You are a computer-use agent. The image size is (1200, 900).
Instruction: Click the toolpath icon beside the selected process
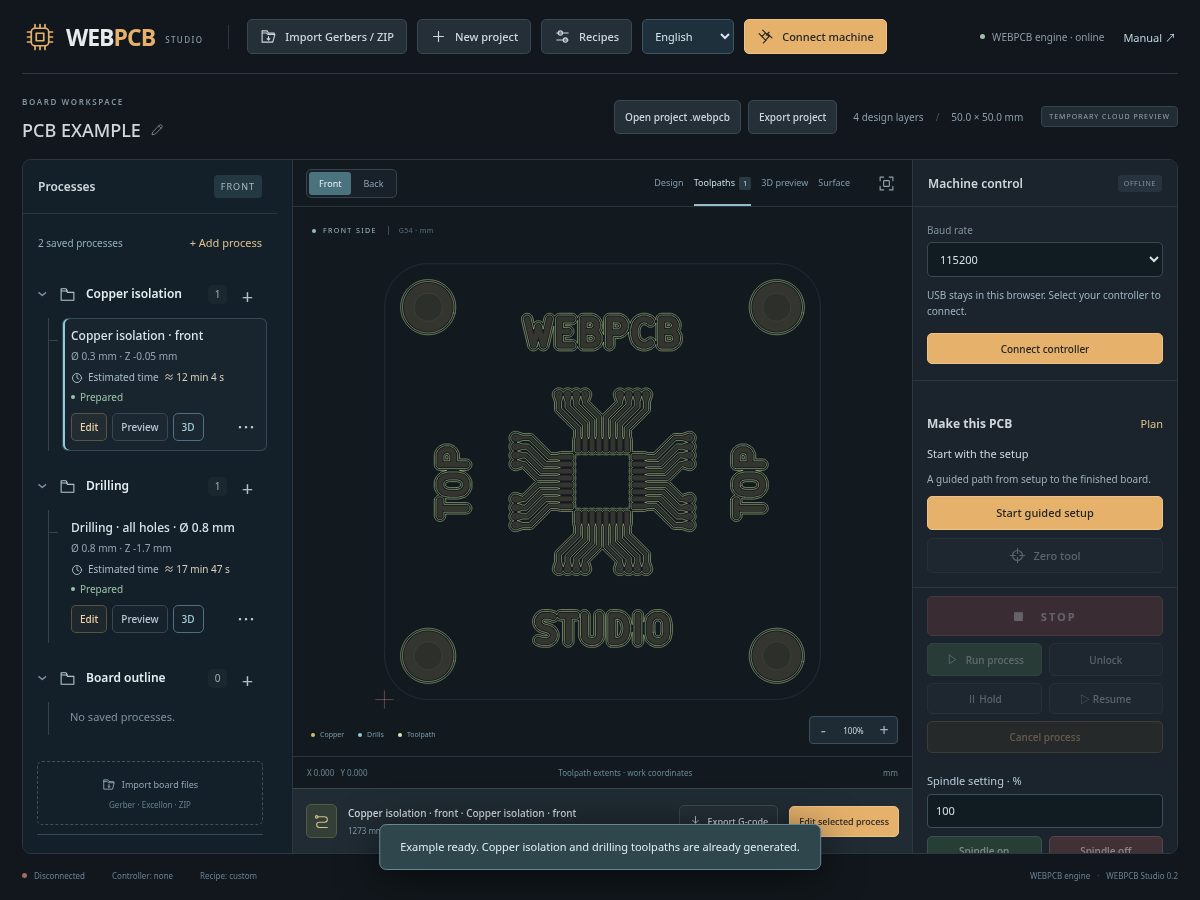pyautogui.click(x=321, y=821)
